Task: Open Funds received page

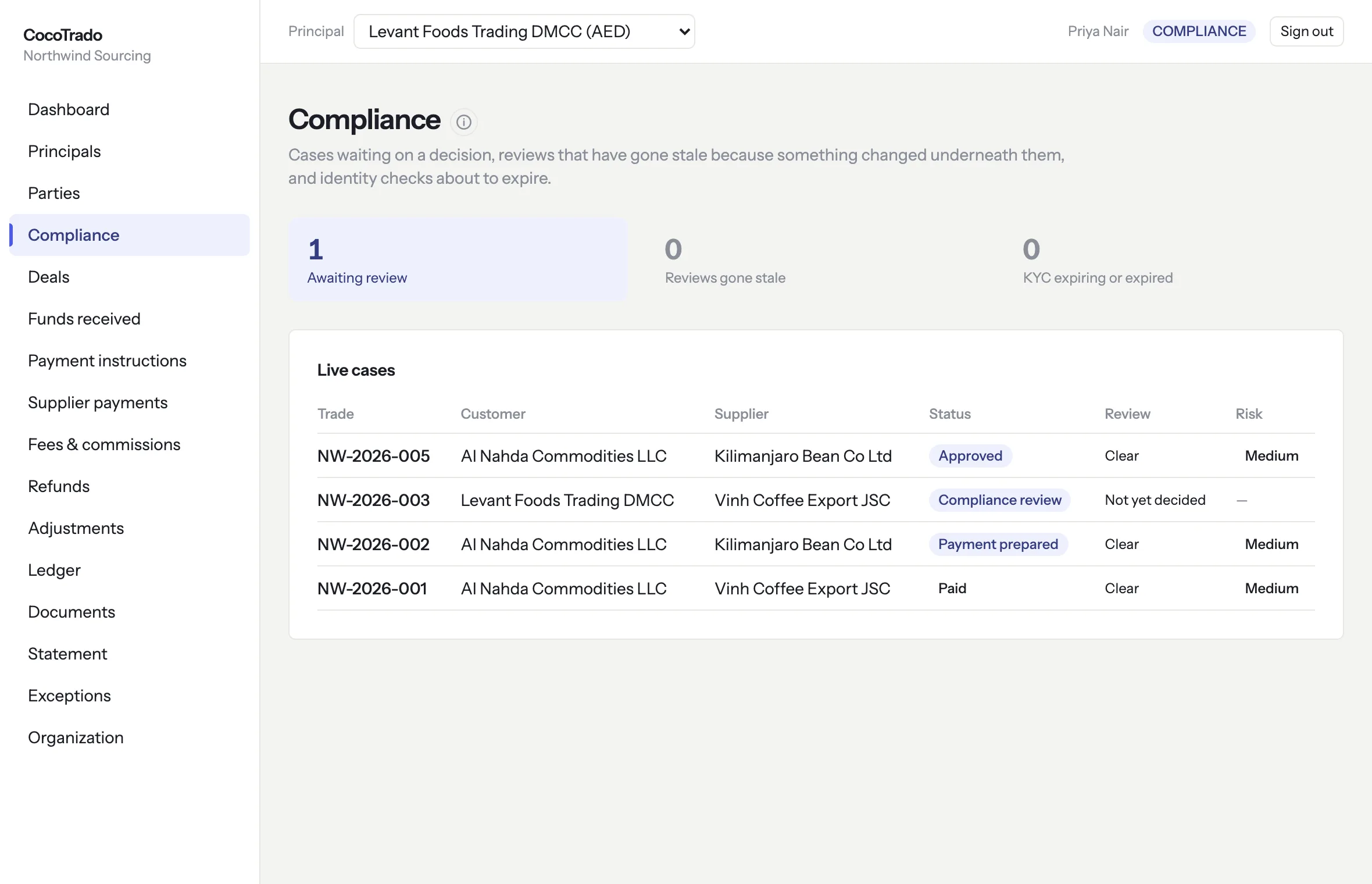Action: [x=129, y=319]
